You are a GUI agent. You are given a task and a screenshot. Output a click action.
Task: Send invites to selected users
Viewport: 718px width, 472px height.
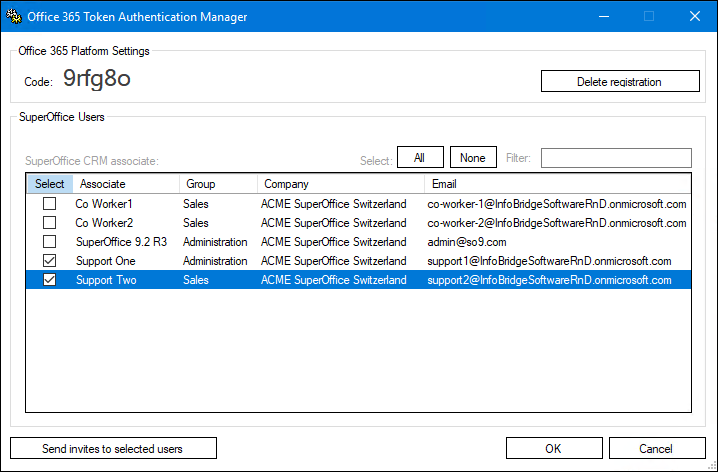tap(113, 449)
